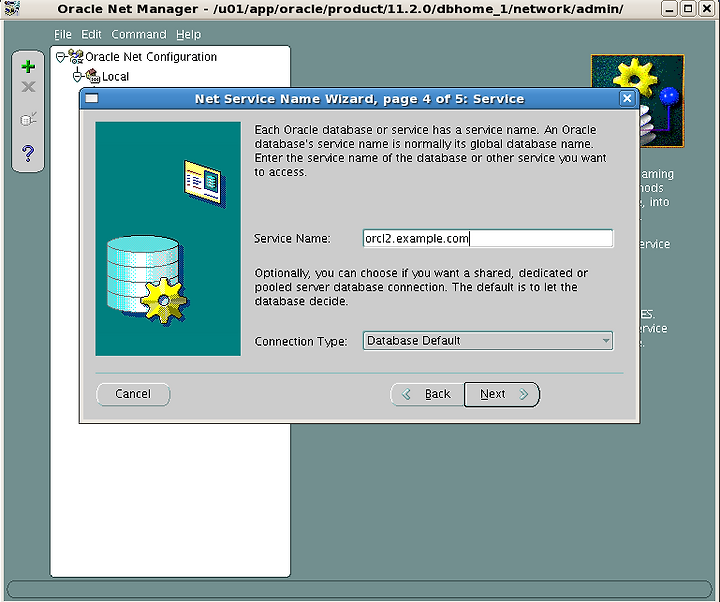This screenshot has width=720, height=602.
Task: Click the Oracle Net Manager title icon
Action: click(x=12, y=8)
